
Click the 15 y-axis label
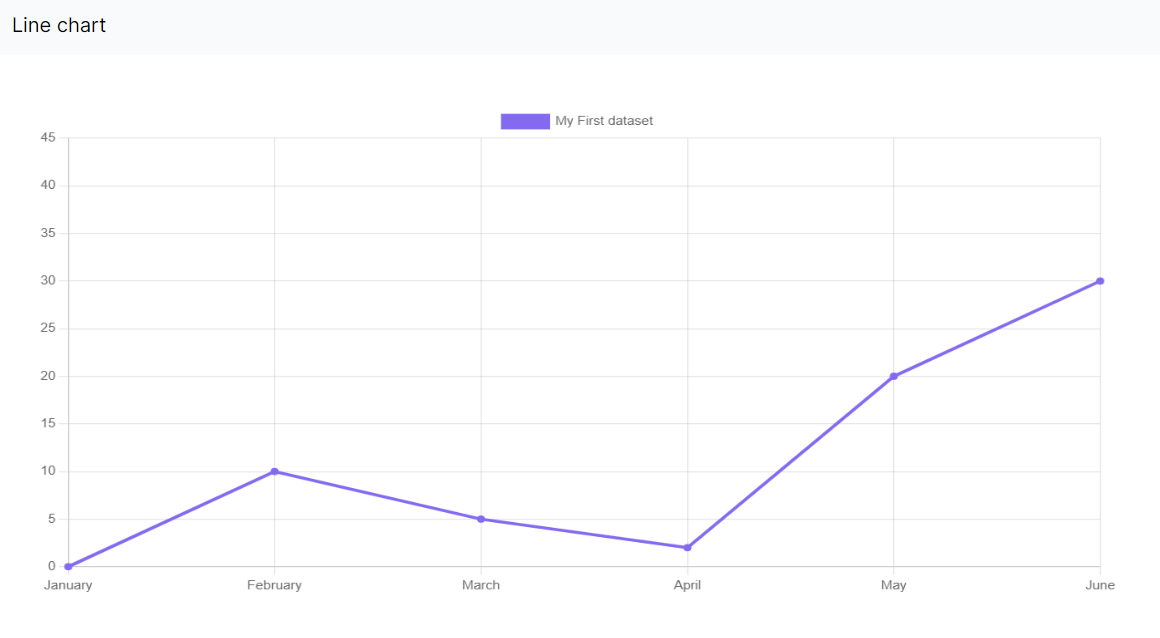pos(48,423)
